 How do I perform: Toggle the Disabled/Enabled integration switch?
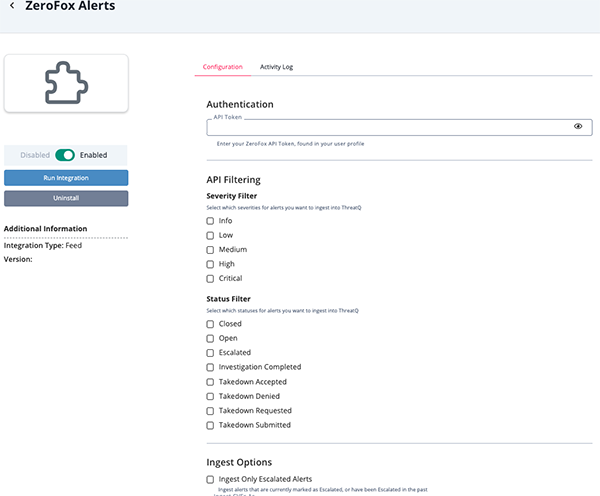65,155
